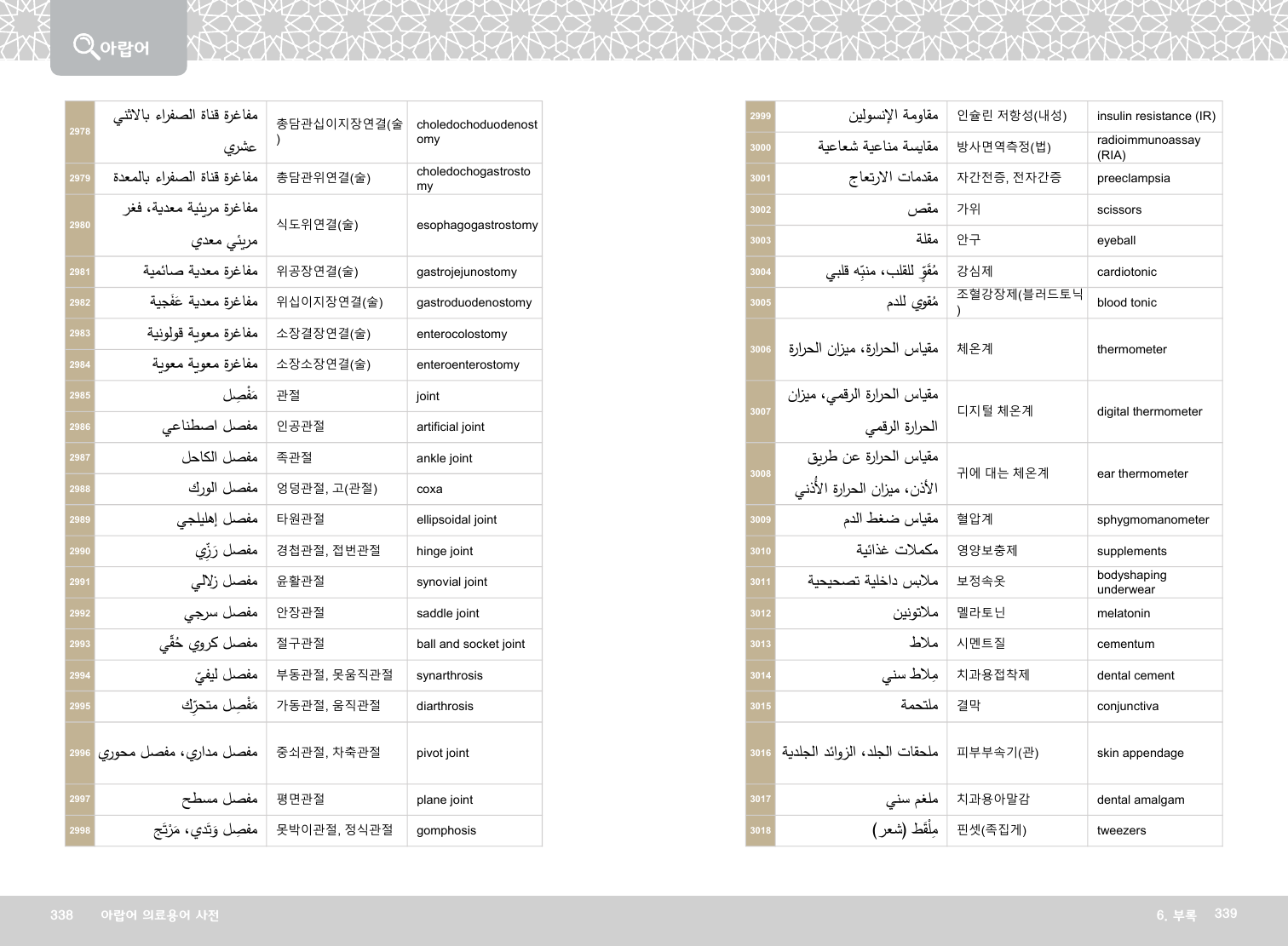Select Korean term 체온계 in row 3006
This screenshot has height=946, width=1288.
975,349
